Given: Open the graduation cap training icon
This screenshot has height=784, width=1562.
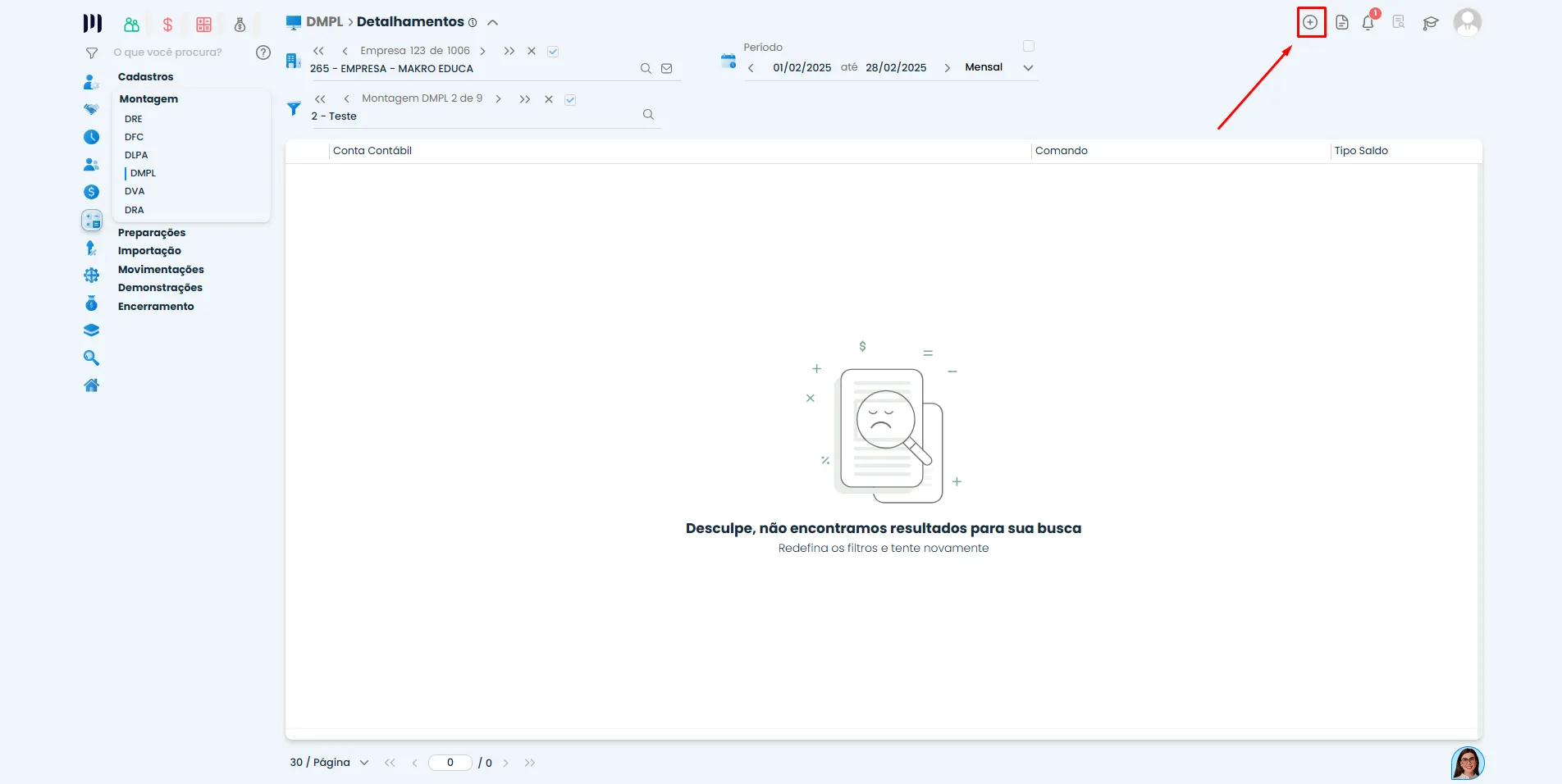Looking at the screenshot, I should click(x=1431, y=23).
